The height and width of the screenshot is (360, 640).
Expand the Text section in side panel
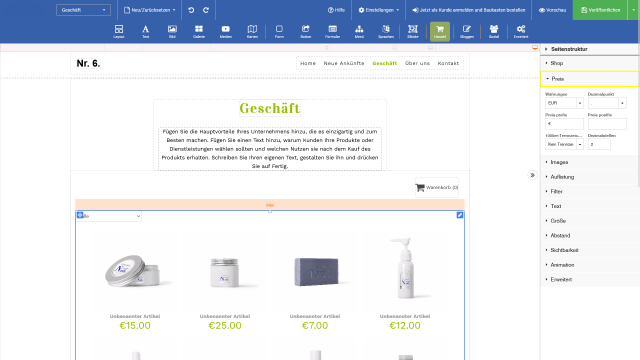pyautogui.click(x=589, y=206)
